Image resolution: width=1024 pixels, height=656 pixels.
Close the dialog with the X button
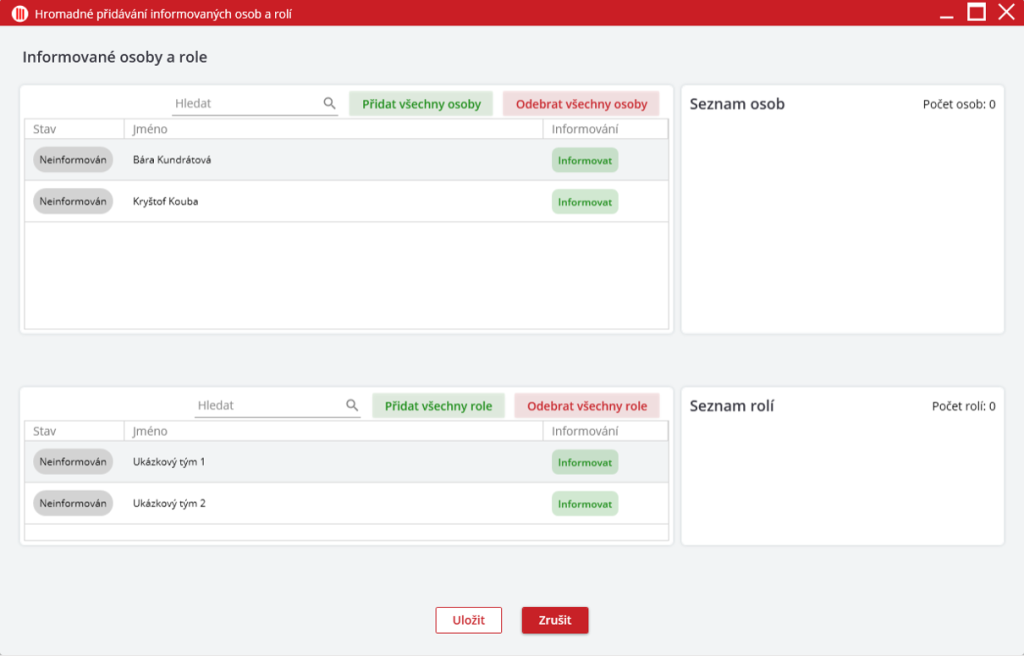point(1006,12)
